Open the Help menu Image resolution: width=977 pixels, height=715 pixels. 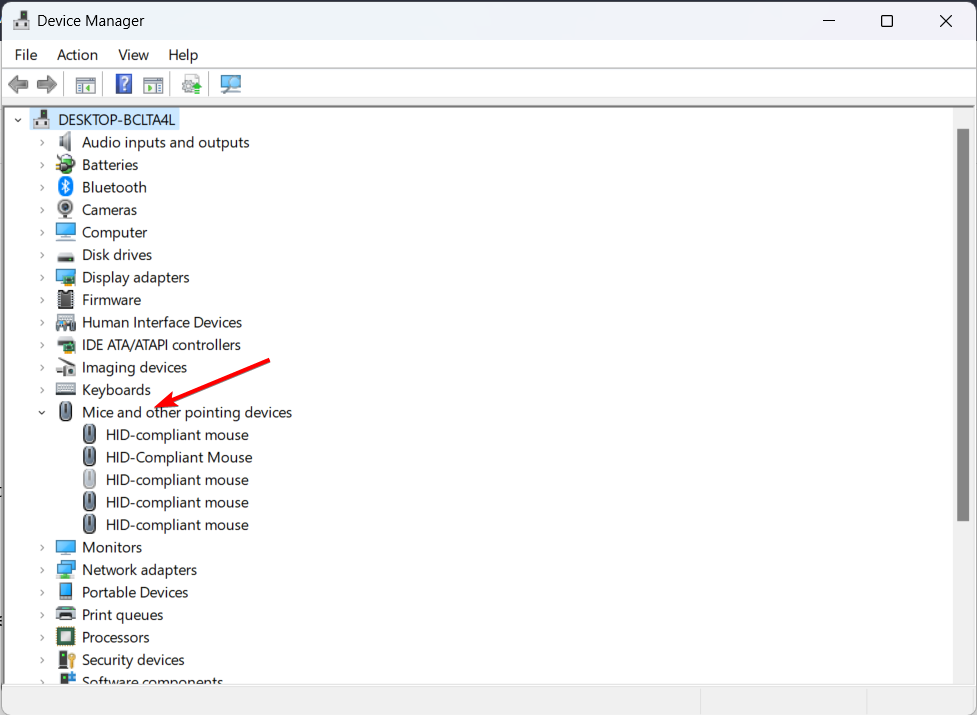(183, 55)
